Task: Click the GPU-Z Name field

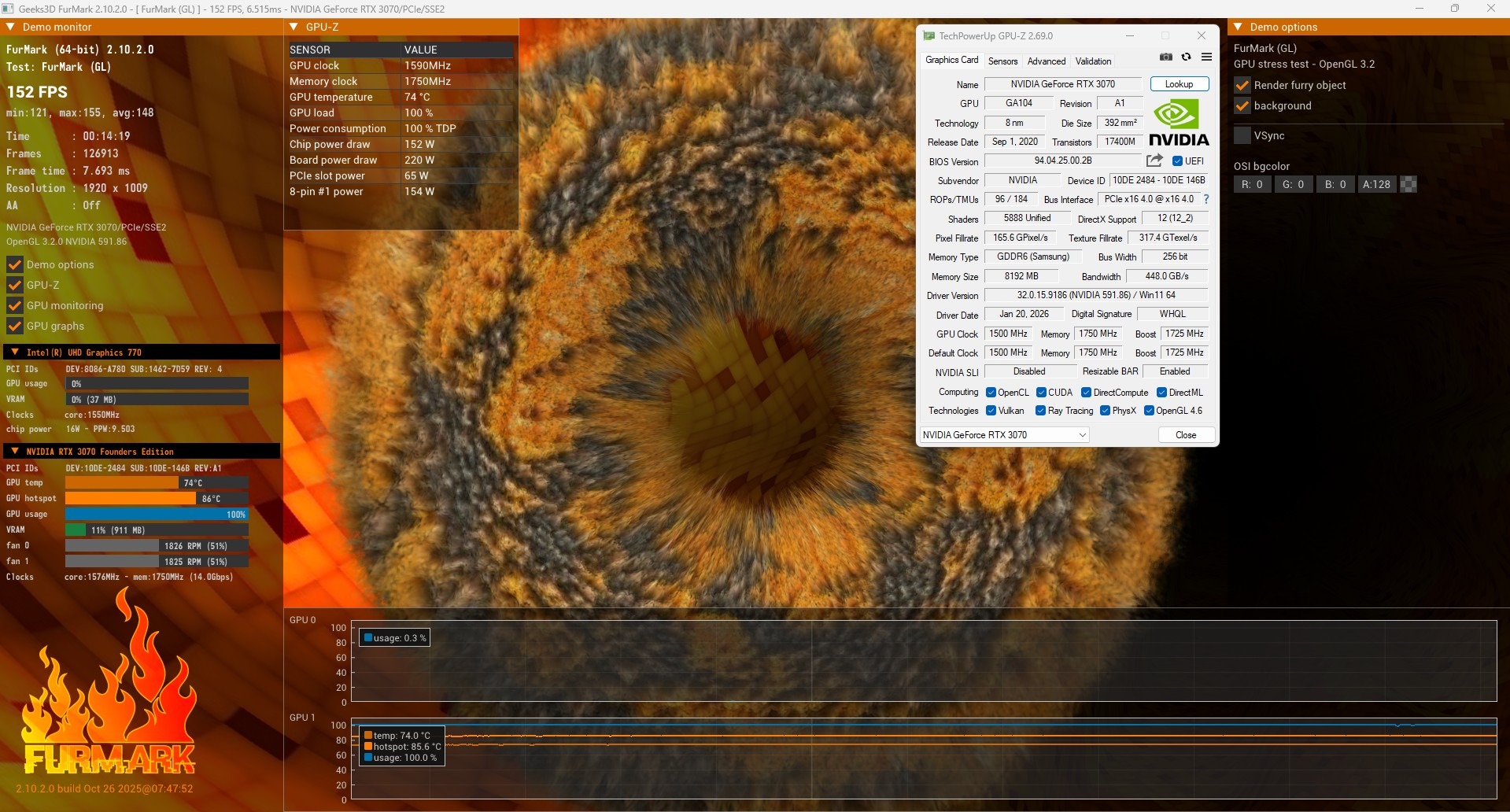Action: [1063, 84]
